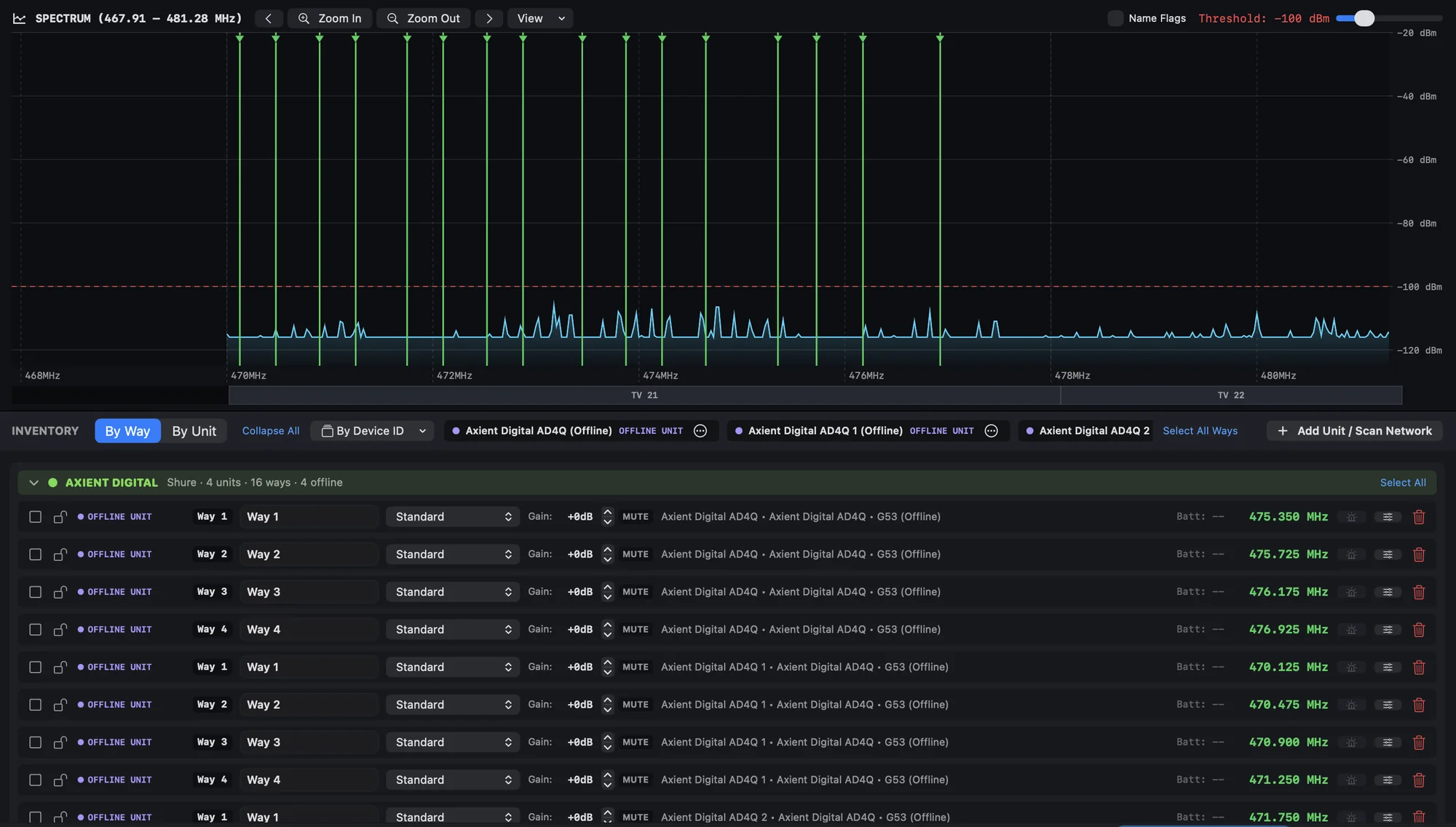Enable the Name Flags checkbox
This screenshot has width=1456, height=827.
1115,18
